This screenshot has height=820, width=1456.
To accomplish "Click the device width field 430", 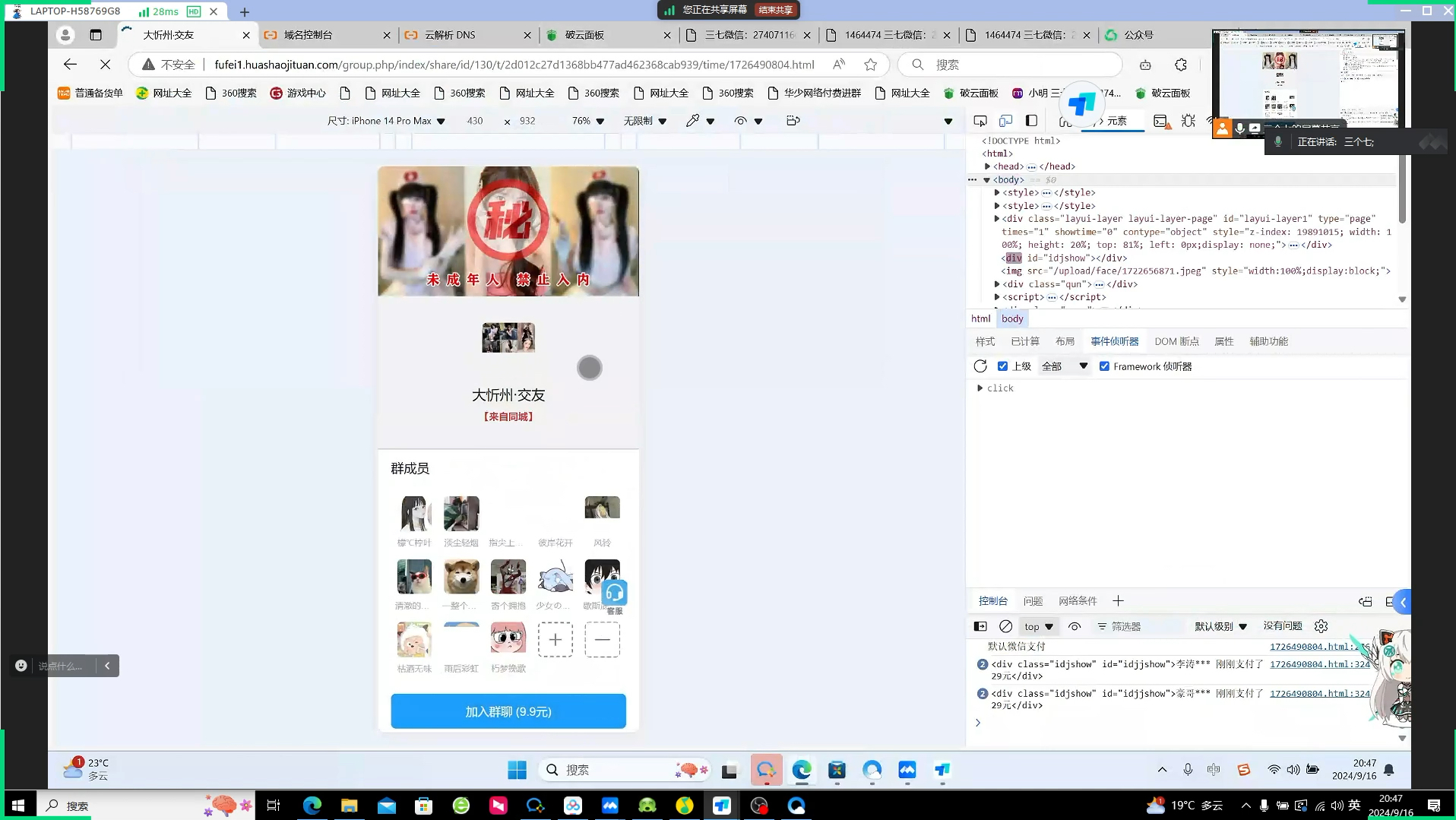I will (x=475, y=121).
